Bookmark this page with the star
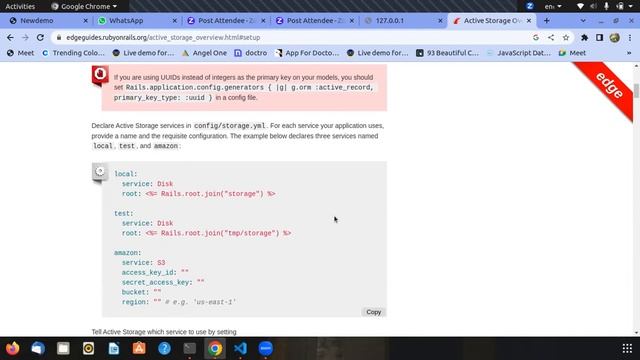The height and width of the screenshot is (360, 640). click(566, 38)
